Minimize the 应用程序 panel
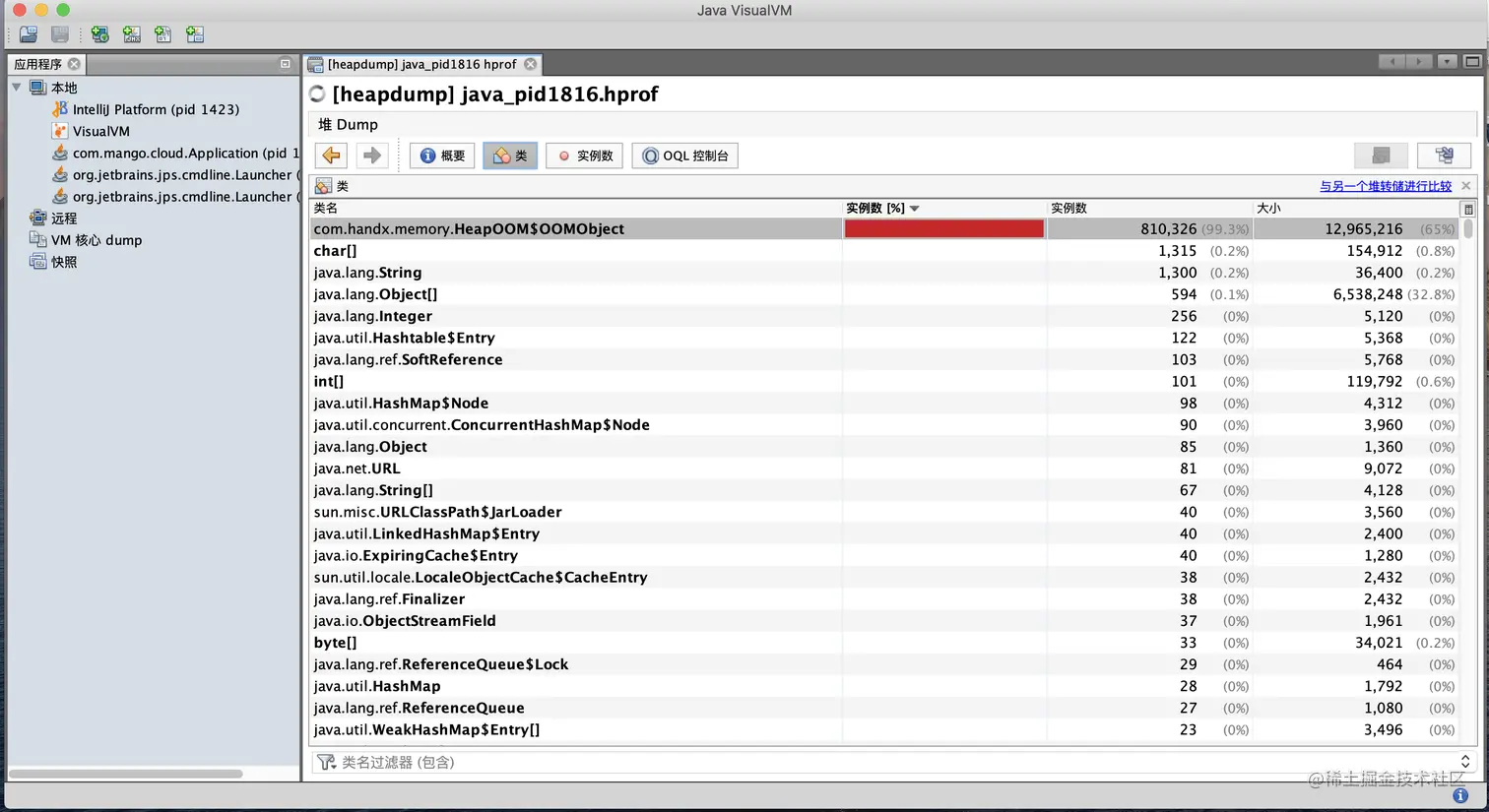Viewport: 1489px width, 812px height. [286, 64]
